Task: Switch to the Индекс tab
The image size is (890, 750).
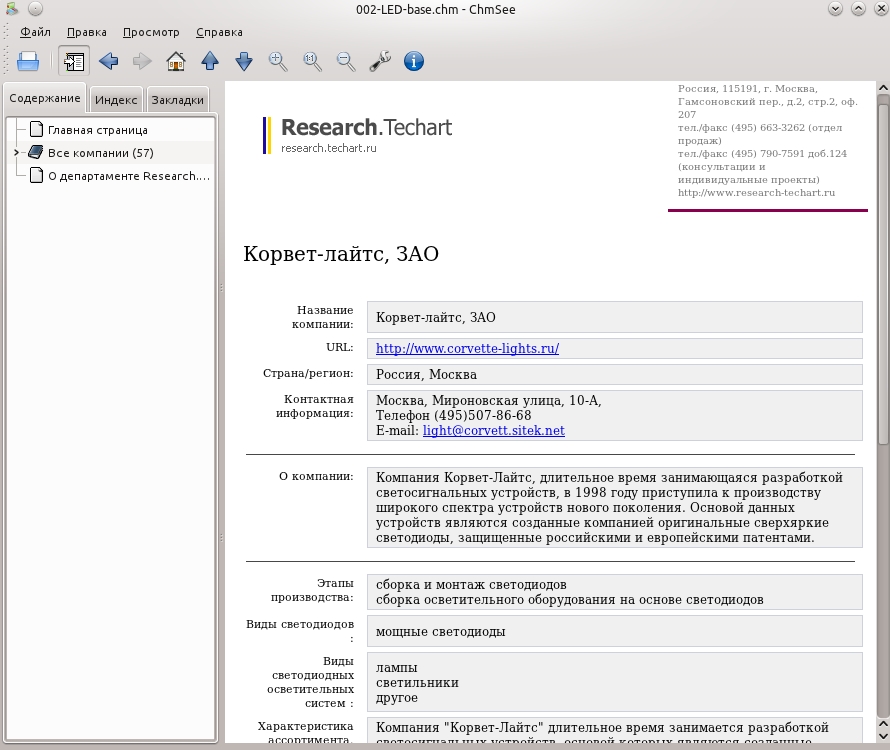Action: [x=116, y=100]
